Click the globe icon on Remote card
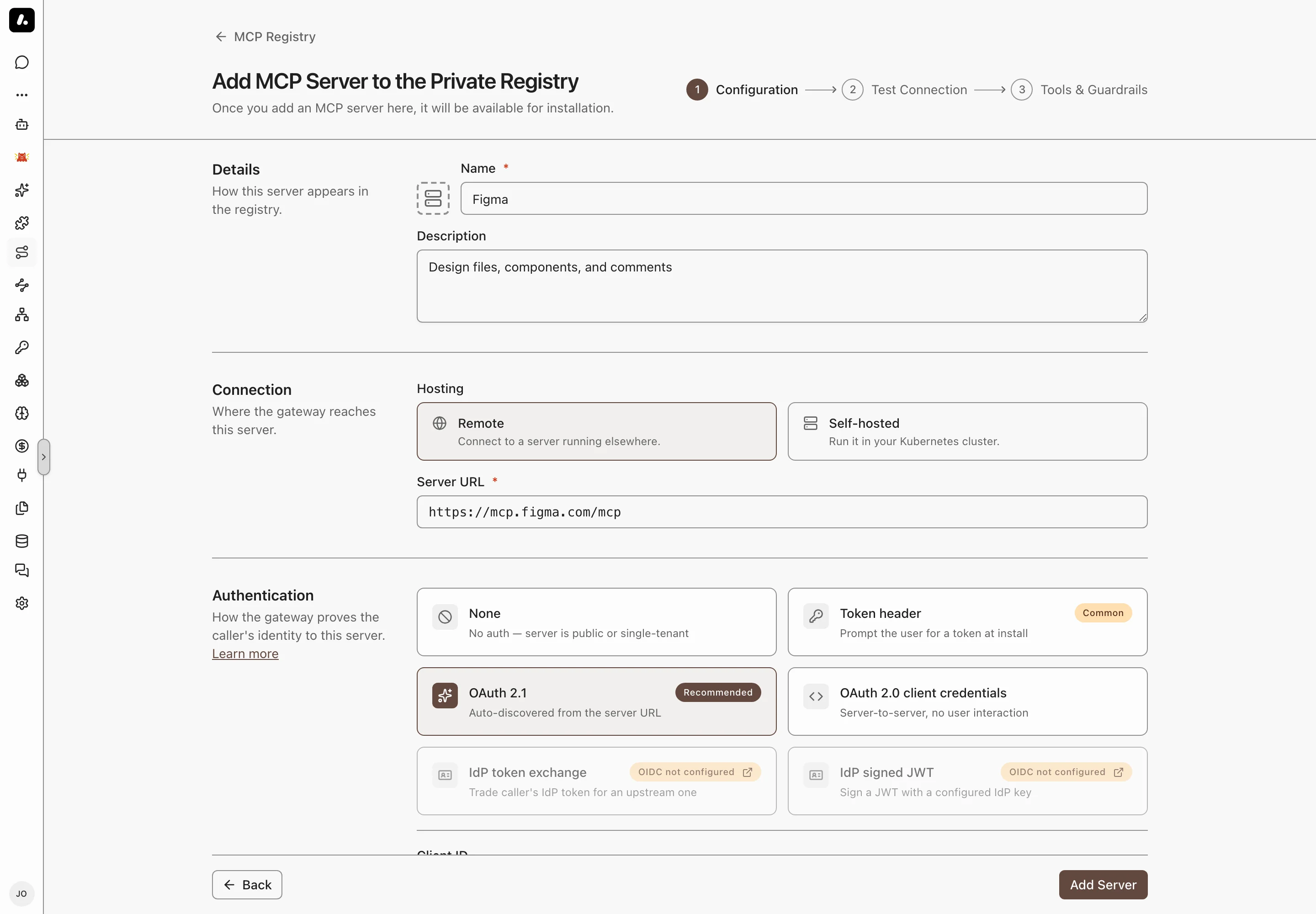 (439, 424)
